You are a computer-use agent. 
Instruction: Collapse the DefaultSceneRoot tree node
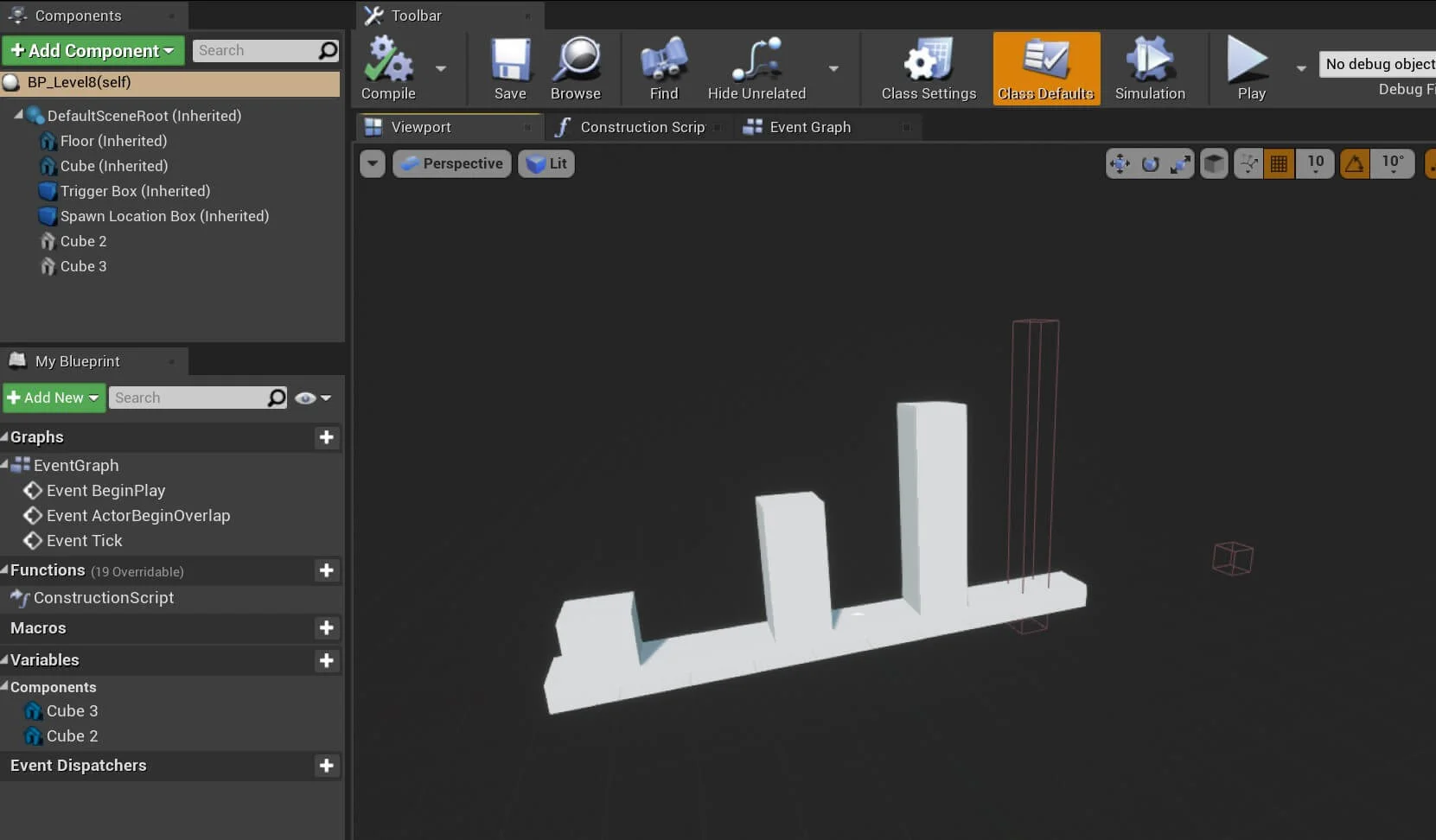click(x=18, y=115)
